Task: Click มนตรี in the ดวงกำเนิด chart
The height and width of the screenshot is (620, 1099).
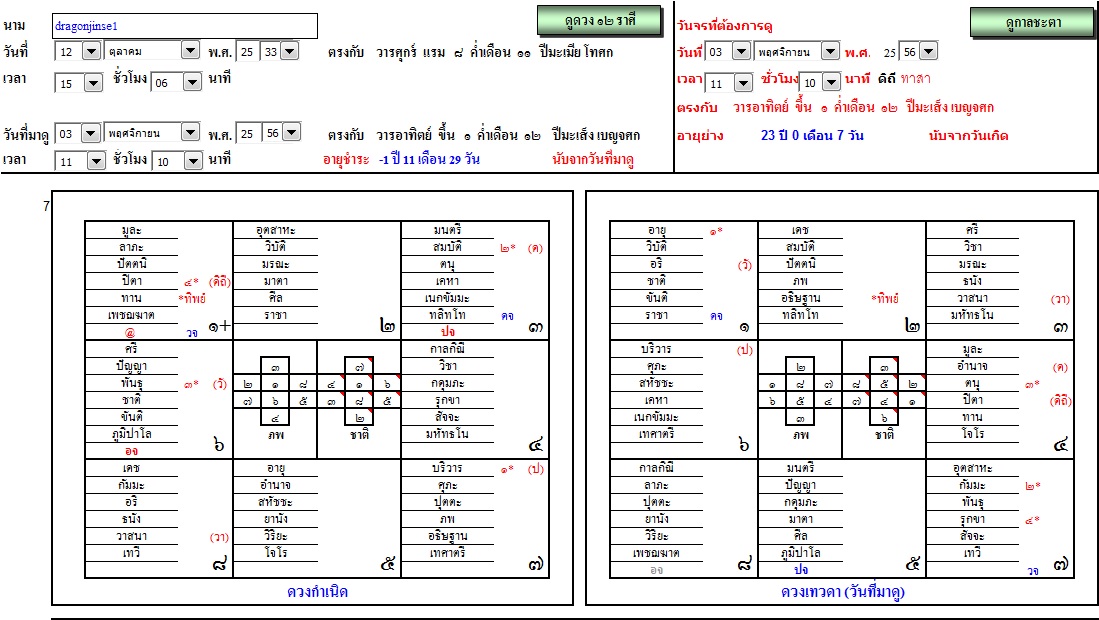Action: coord(447,230)
